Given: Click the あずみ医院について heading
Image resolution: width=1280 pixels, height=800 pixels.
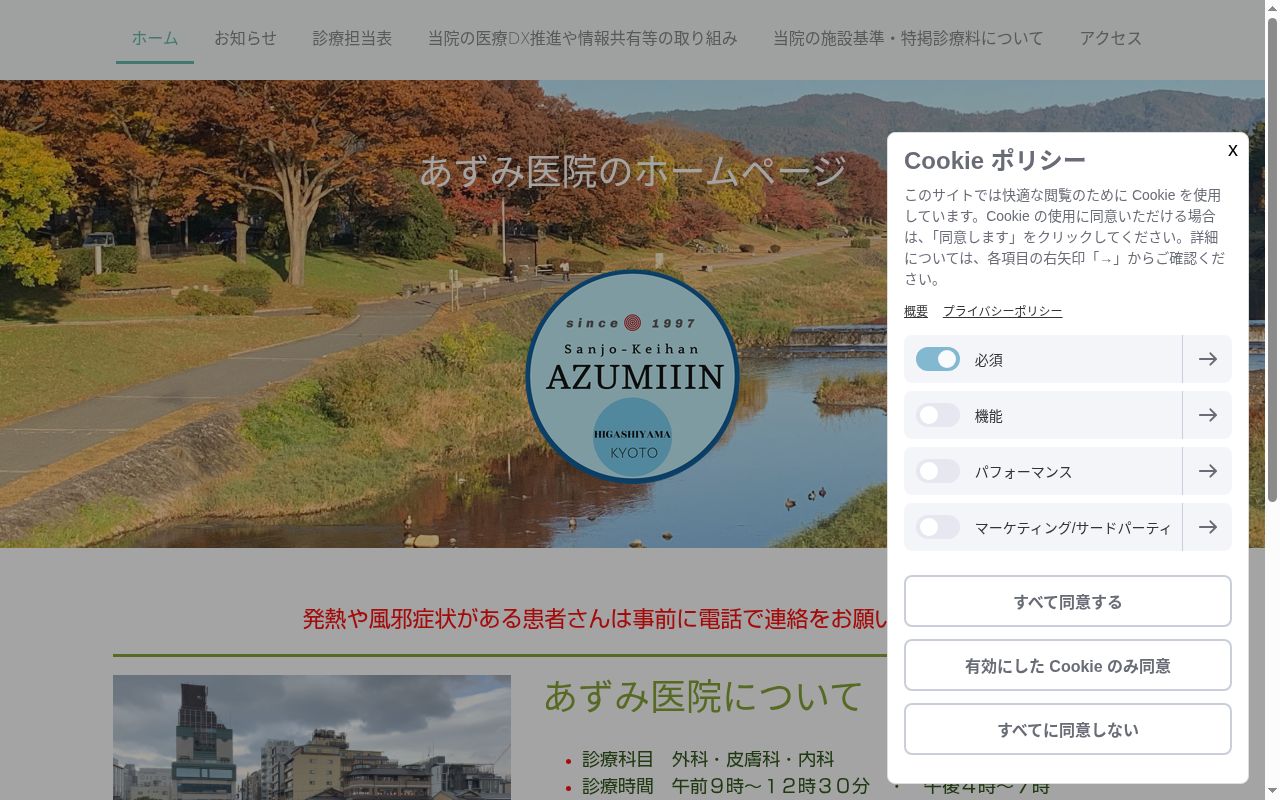Looking at the screenshot, I should tap(703, 696).
